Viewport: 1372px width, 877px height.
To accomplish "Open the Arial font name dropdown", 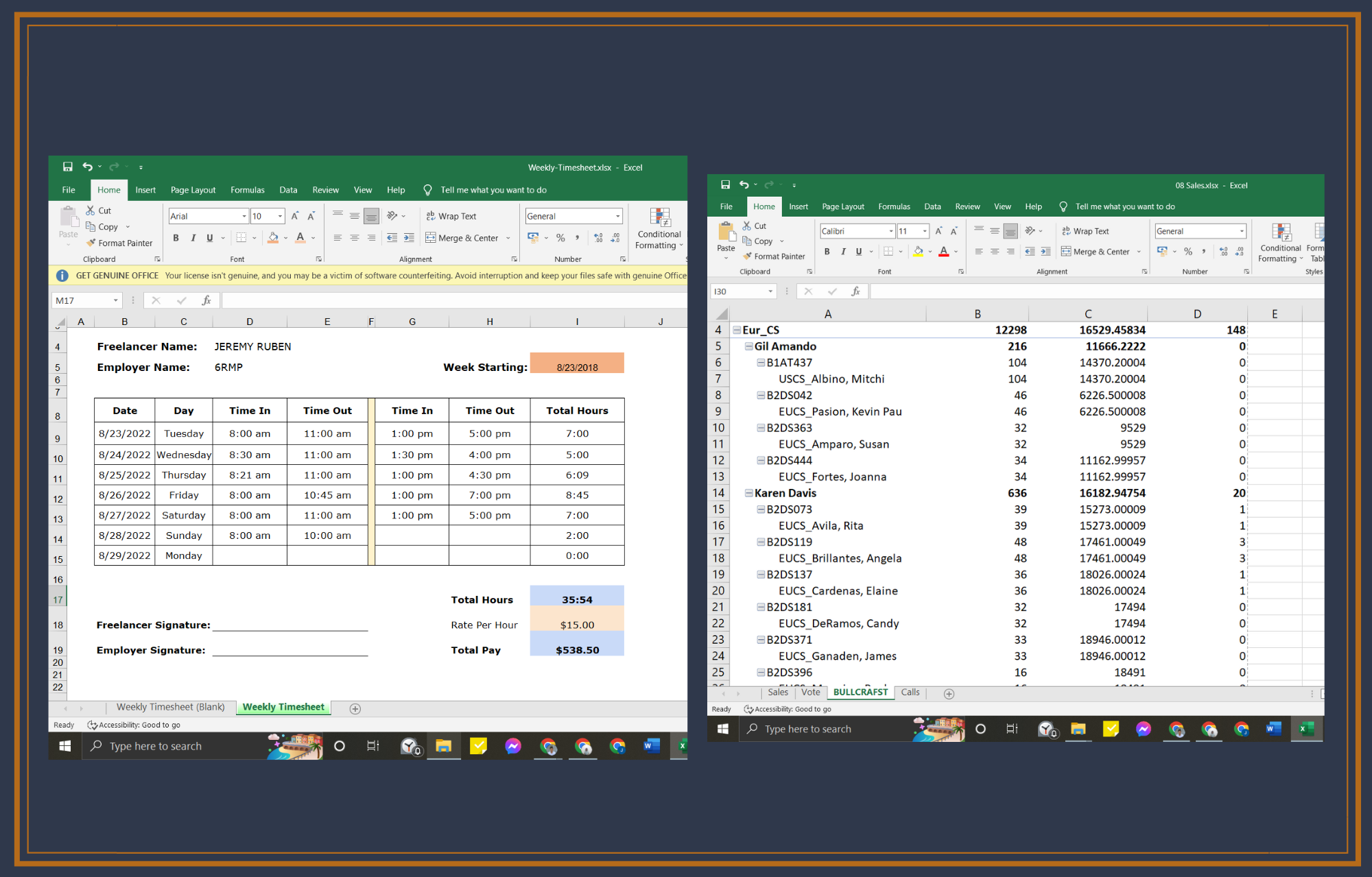I will click(244, 216).
